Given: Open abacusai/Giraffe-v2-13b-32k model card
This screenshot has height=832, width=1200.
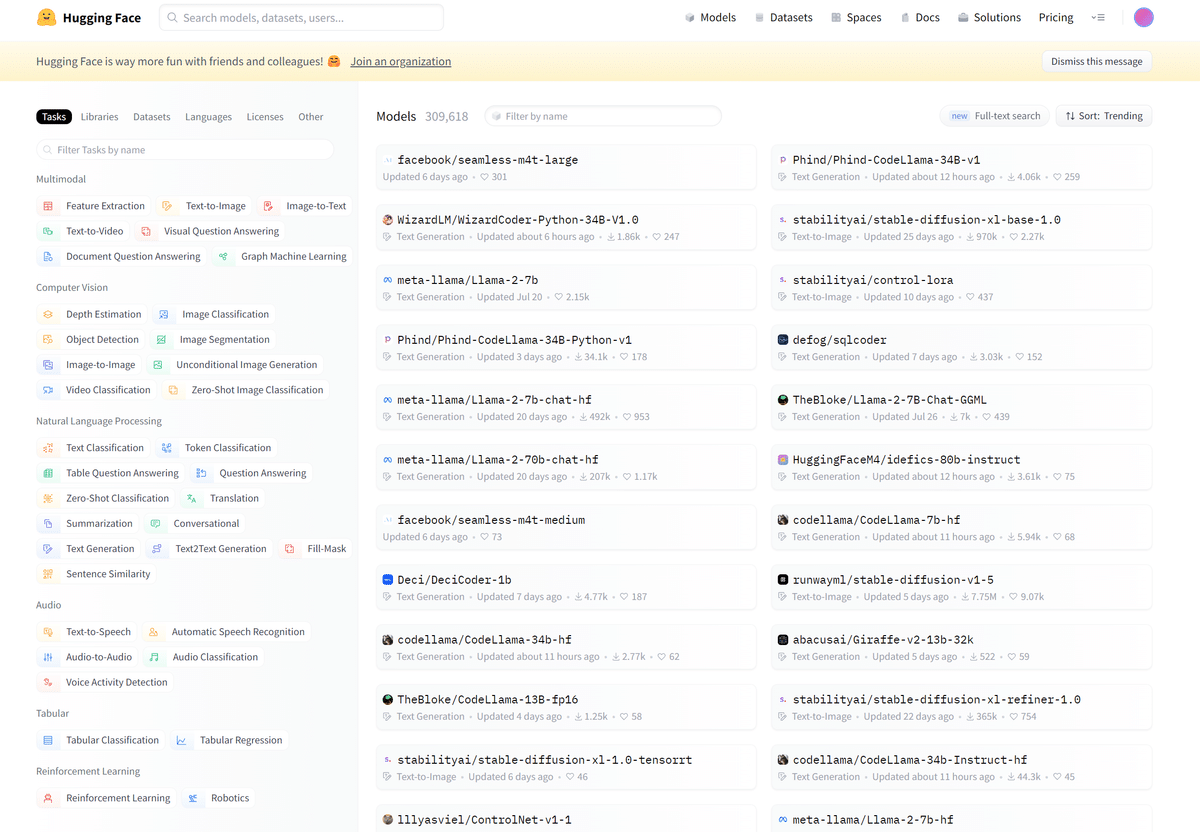Looking at the screenshot, I should coord(961,647).
